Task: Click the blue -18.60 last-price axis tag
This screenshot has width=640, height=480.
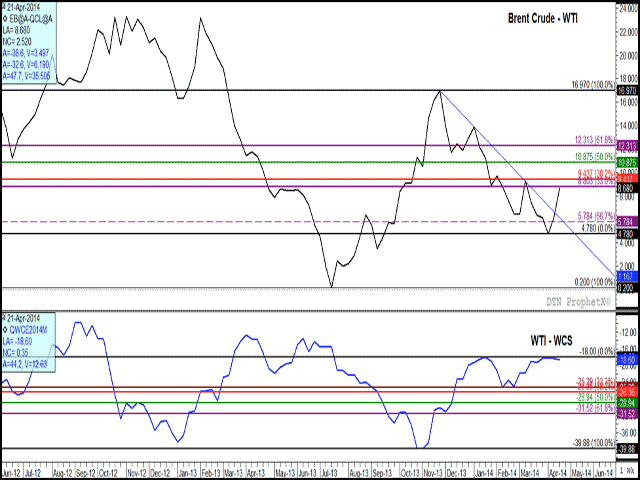Action: (x=627, y=360)
